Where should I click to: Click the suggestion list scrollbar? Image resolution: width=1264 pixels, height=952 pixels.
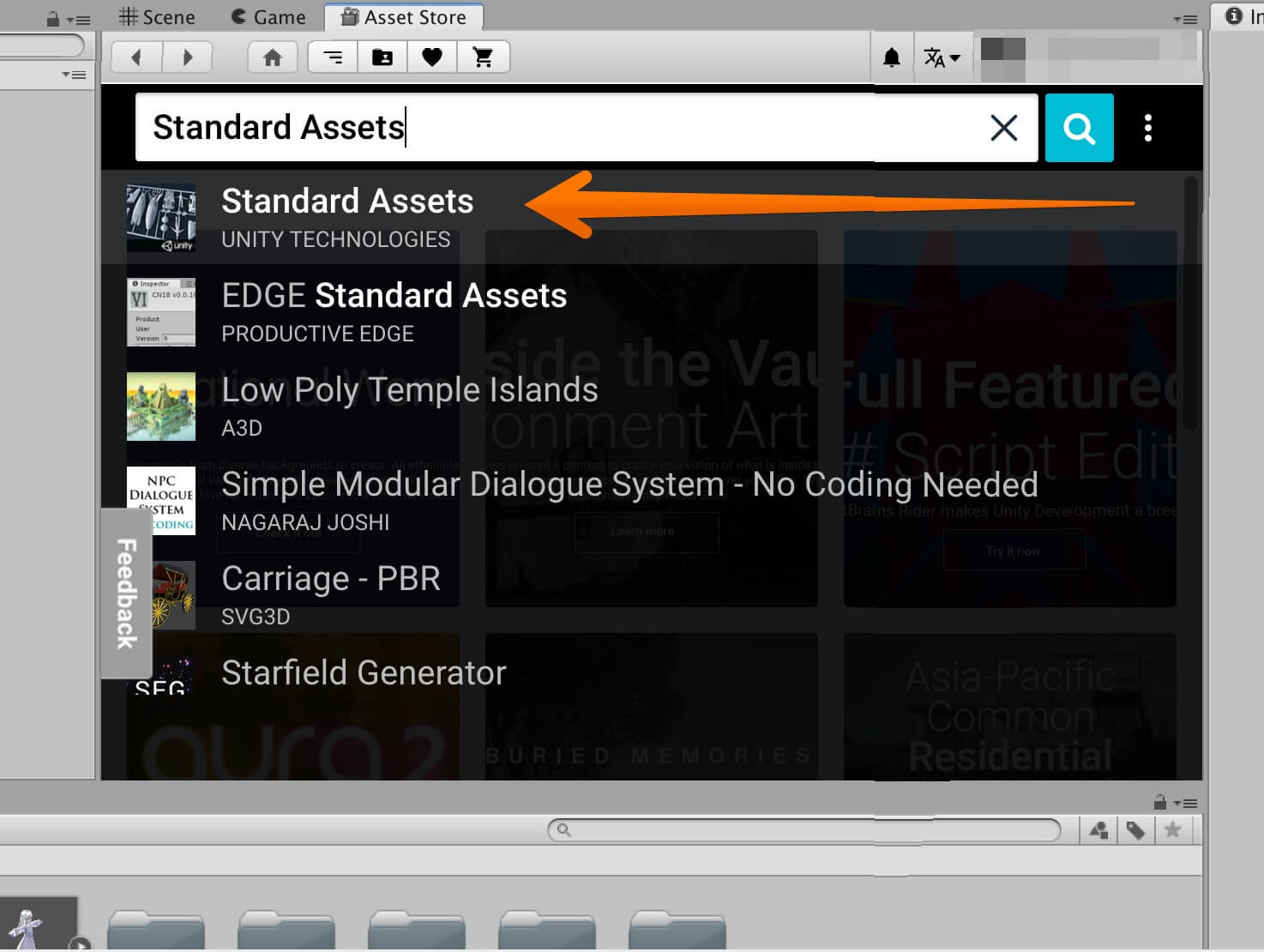point(1190,303)
